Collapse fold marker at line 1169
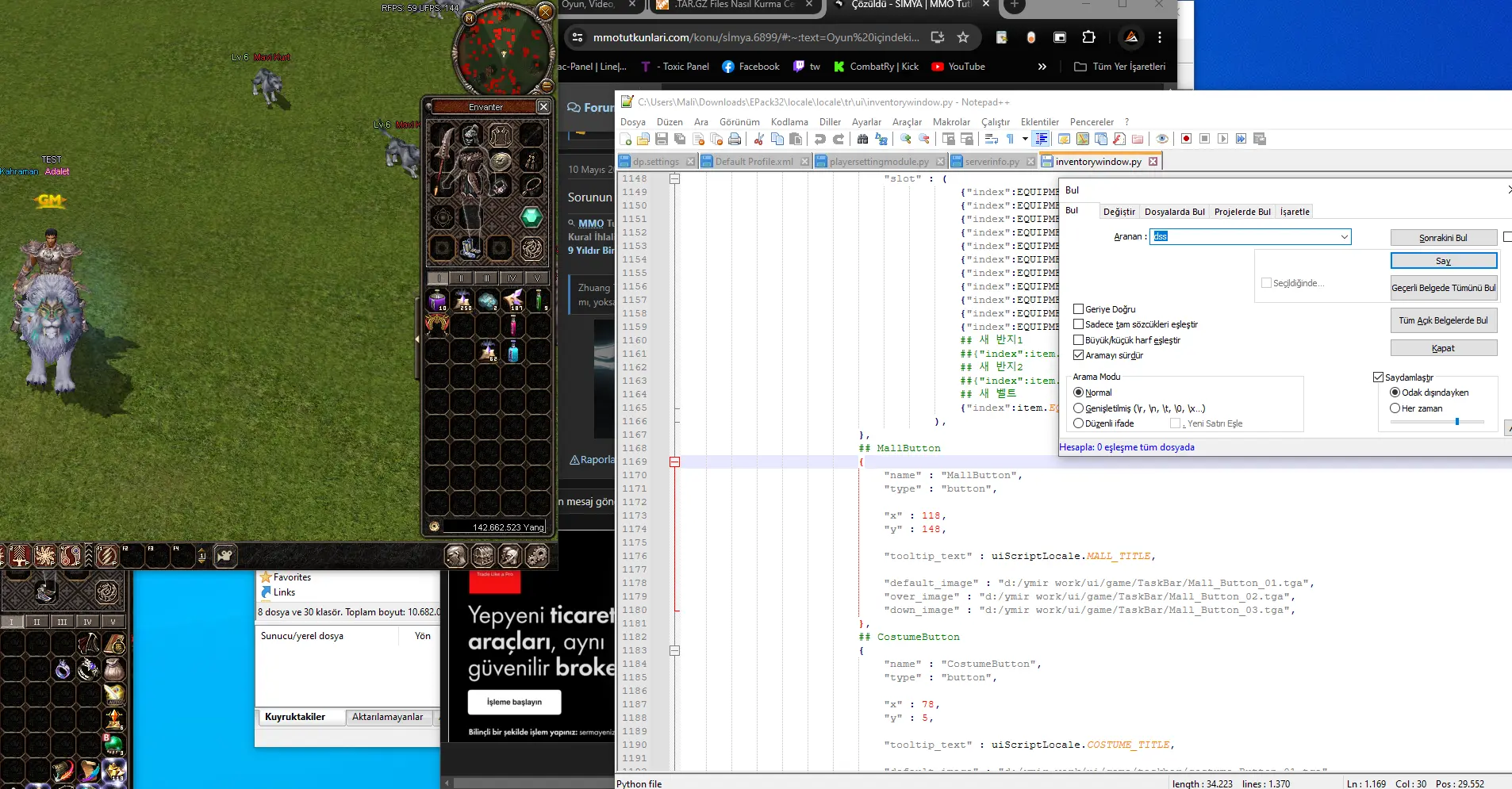The height and width of the screenshot is (789, 1512). (x=674, y=462)
